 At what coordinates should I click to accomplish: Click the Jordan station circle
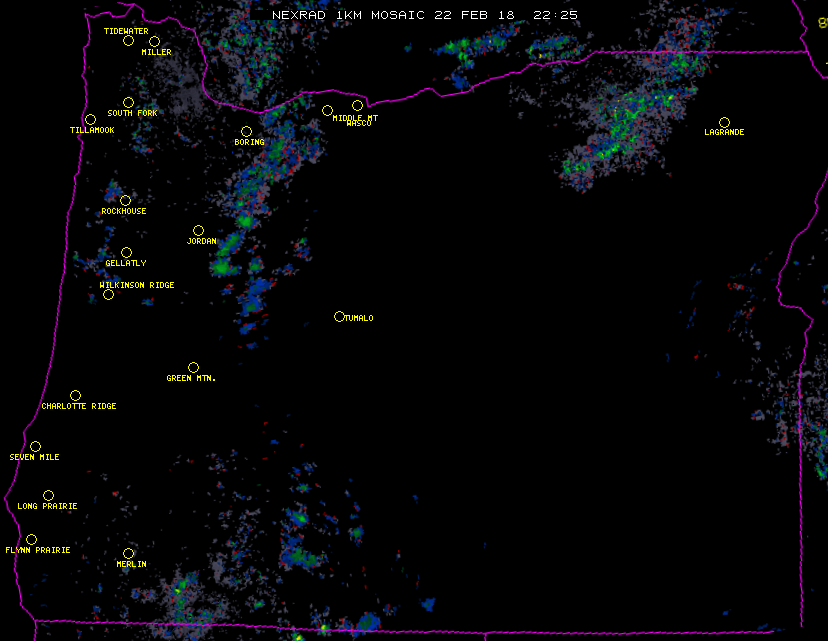(x=198, y=230)
